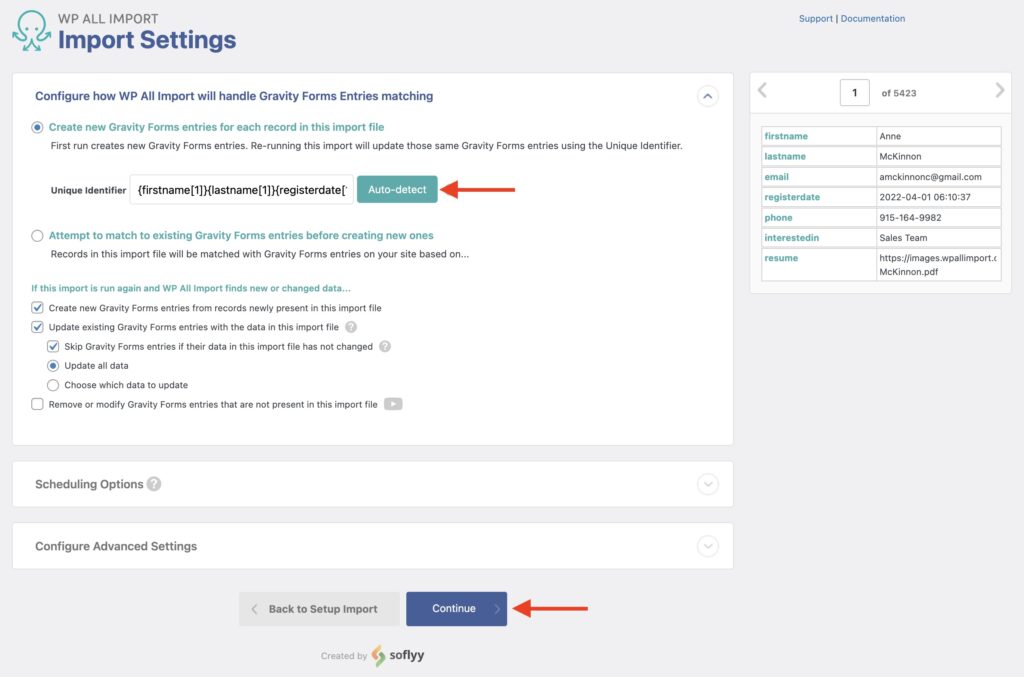Viewport: 1024px width, 677px height.
Task: Open help icon beside Skip Gravity Forms entries option
Action: click(385, 347)
